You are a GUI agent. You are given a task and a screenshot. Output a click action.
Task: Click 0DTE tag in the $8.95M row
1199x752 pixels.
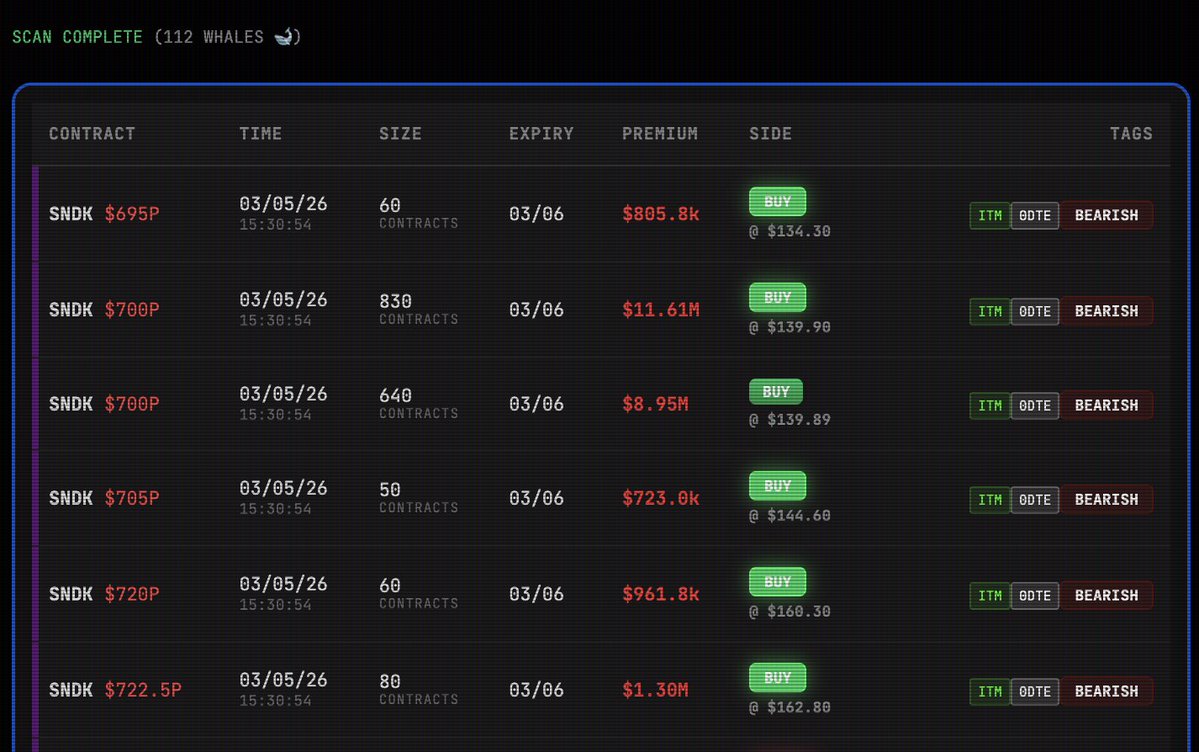tap(1035, 405)
